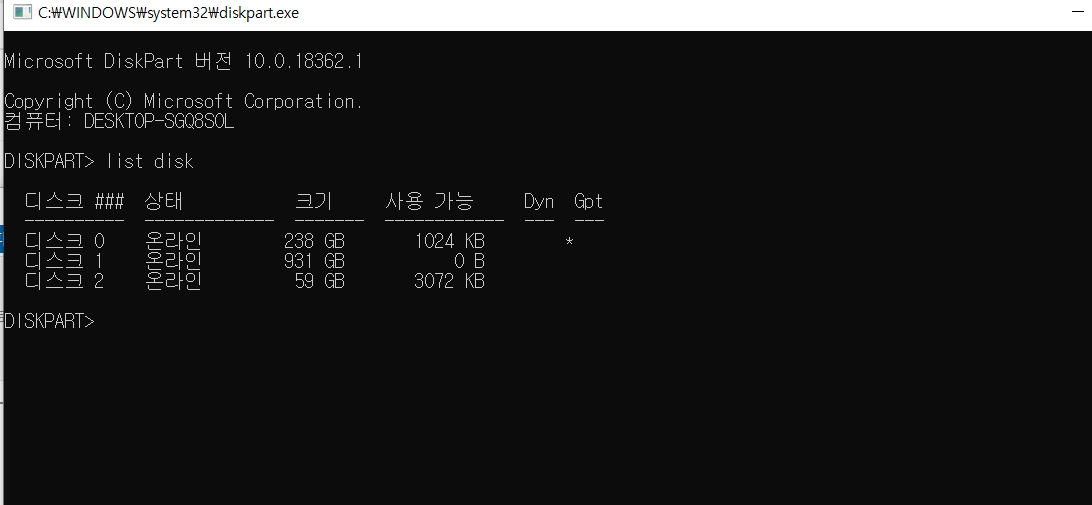Viewport: 1092px width, 505px height.
Task: Click the 'Dyn' column header
Action: 539,202
